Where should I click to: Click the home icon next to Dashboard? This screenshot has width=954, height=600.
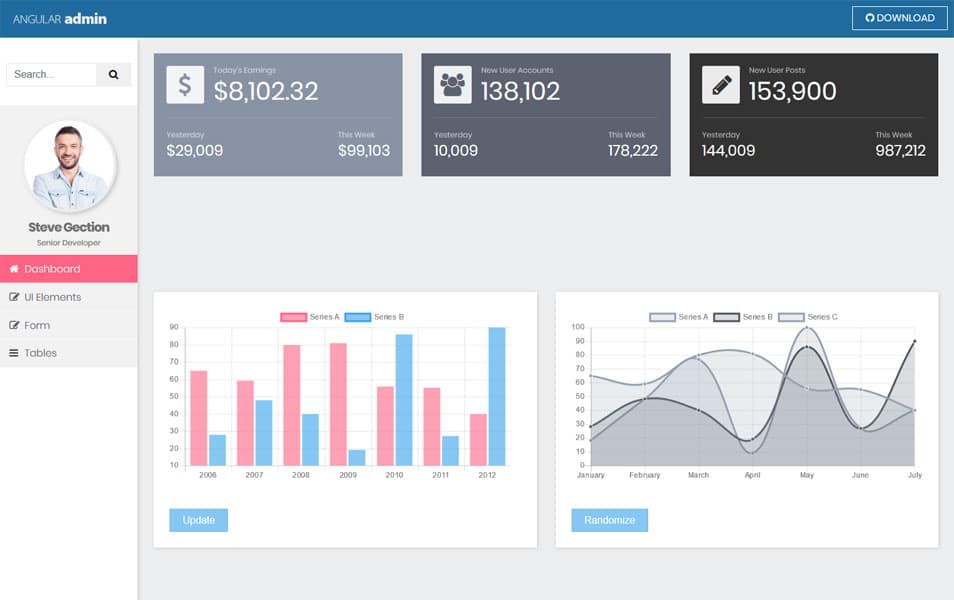14,268
